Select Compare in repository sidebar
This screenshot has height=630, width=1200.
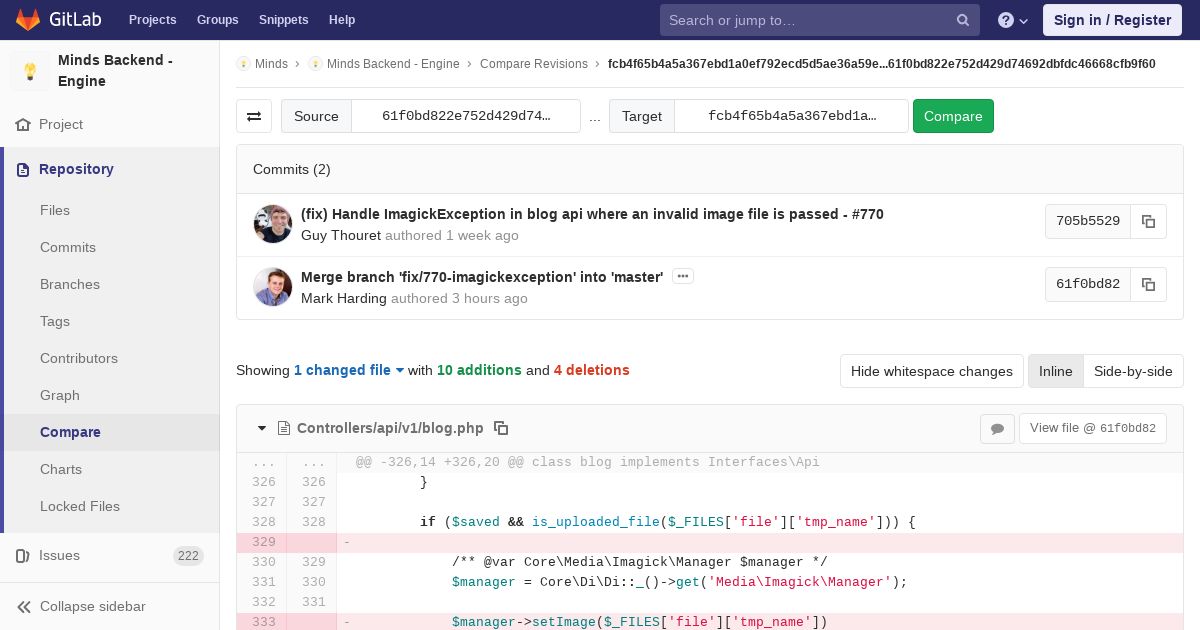pyautogui.click(x=70, y=433)
